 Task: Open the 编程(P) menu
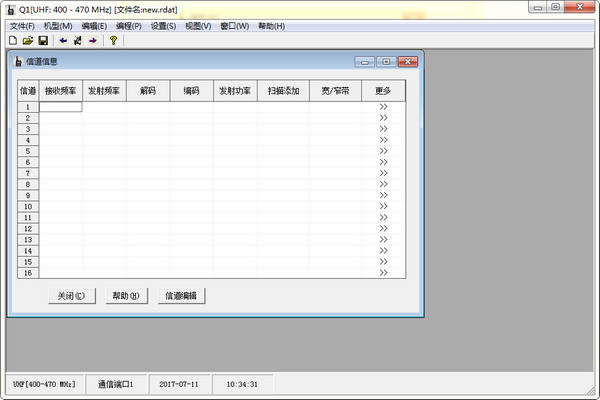tap(129, 26)
